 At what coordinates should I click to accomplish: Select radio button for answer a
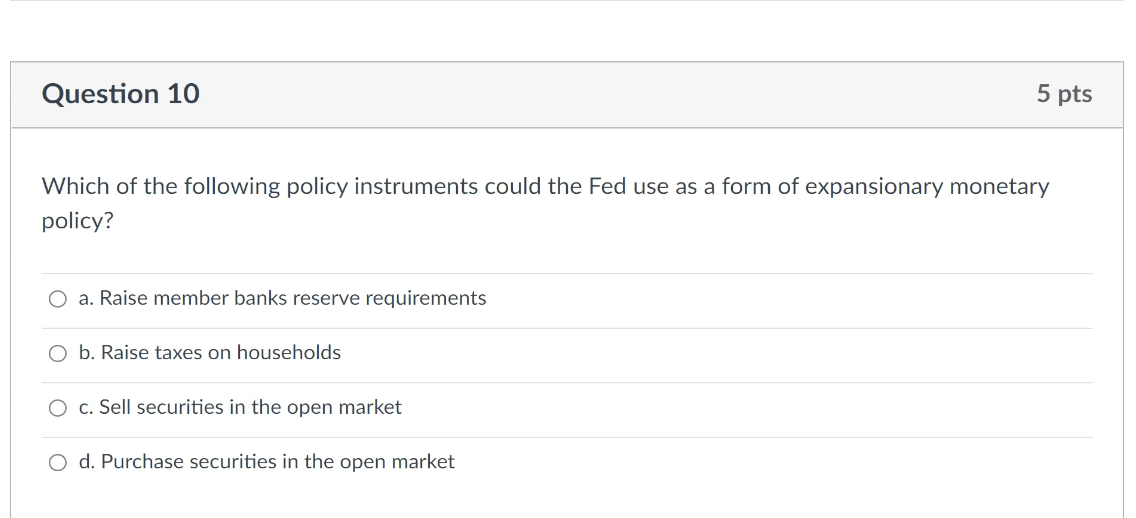tap(59, 299)
